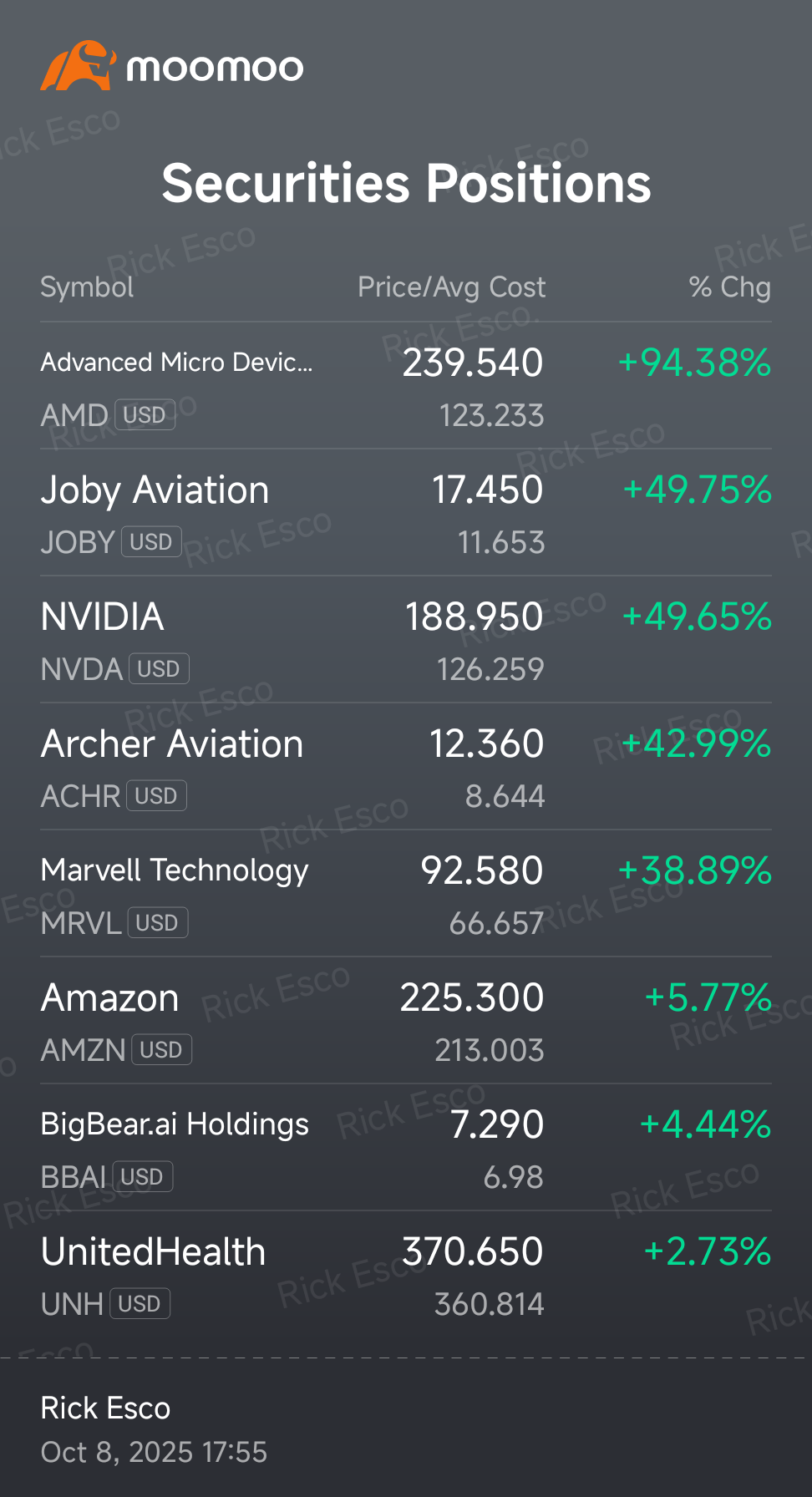Click the Symbol column header
Image resolution: width=812 pixels, height=1497 pixels.
[87, 287]
